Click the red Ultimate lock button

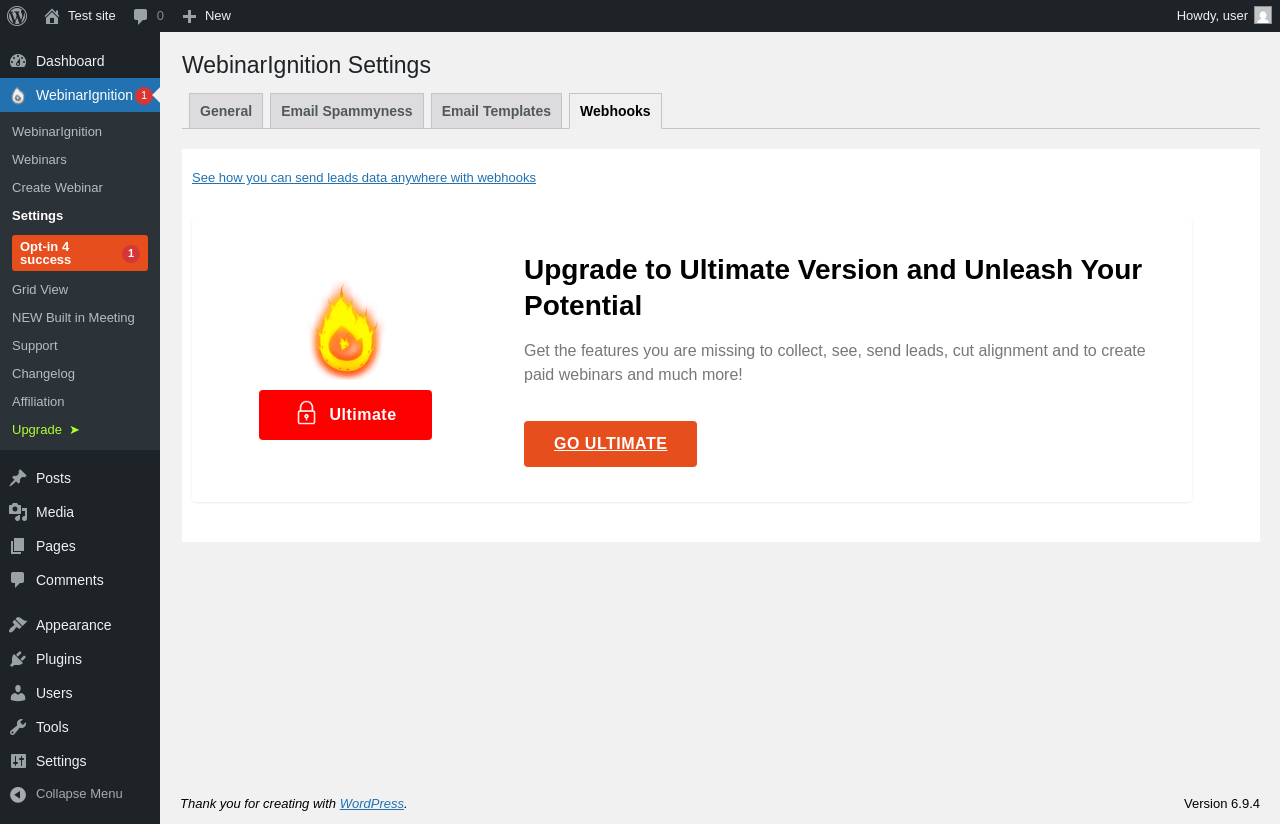click(345, 415)
